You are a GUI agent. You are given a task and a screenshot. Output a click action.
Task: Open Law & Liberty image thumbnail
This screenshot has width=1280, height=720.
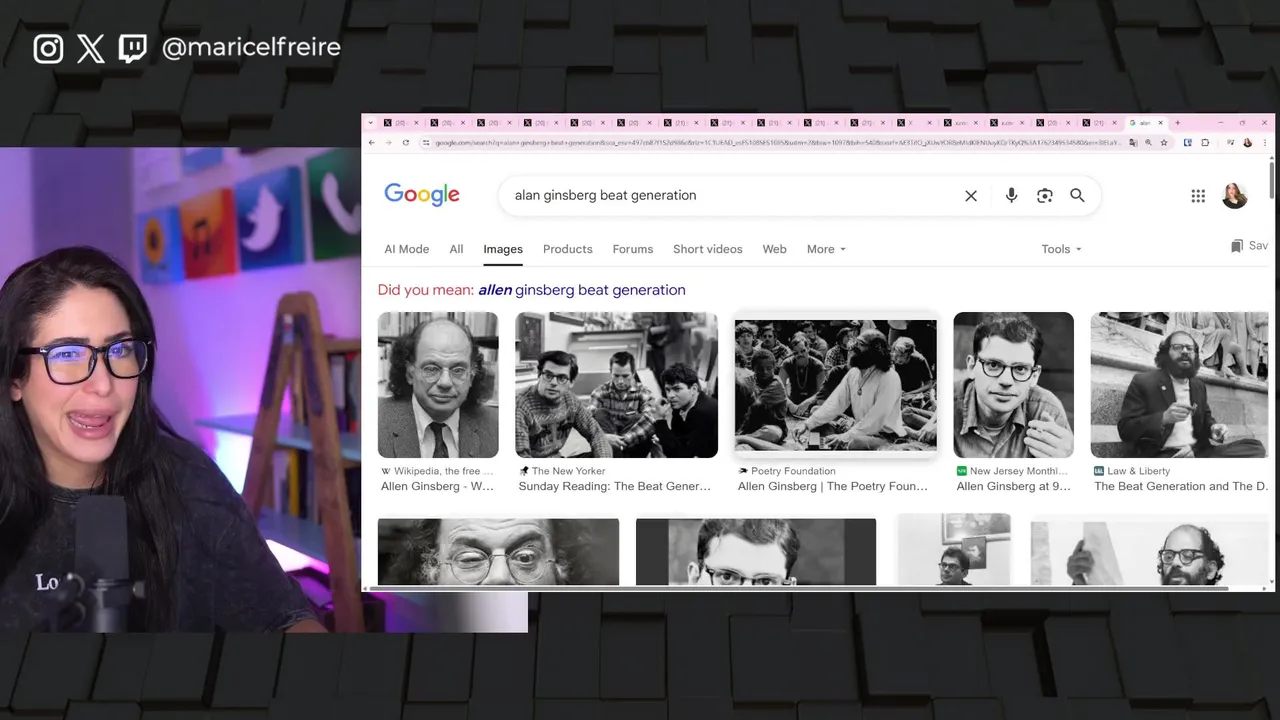click(x=1180, y=385)
